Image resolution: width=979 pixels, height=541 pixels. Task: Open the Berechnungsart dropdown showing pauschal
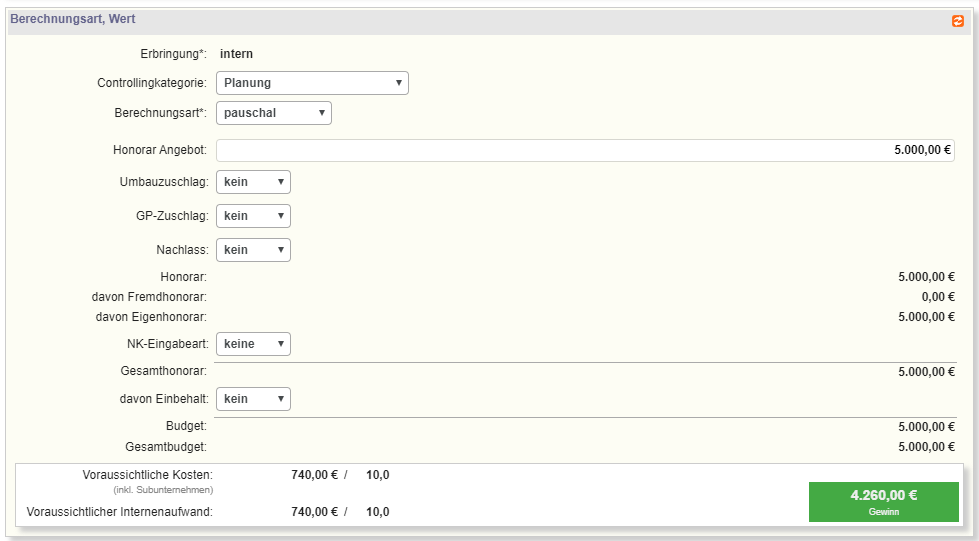click(x=273, y=113)
